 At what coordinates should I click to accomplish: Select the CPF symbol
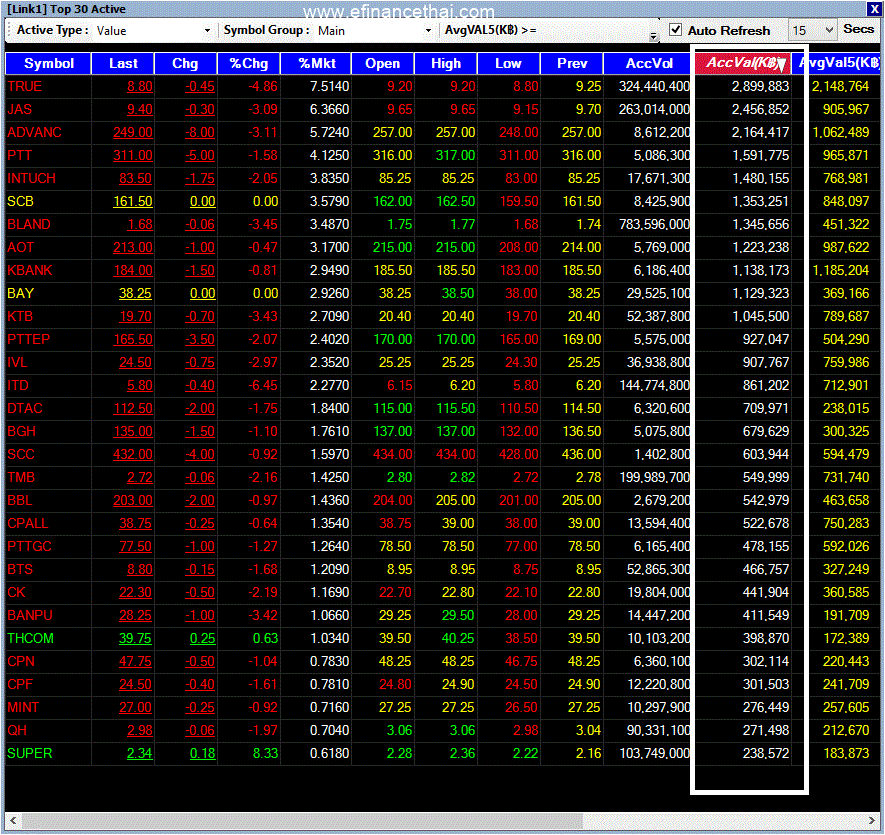20,685
